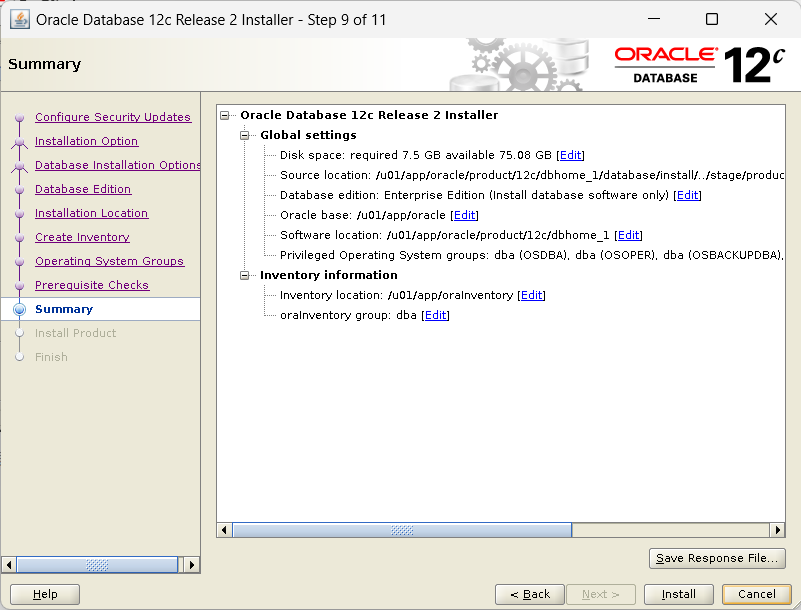Edit the oraInventory group

[435, 315]
